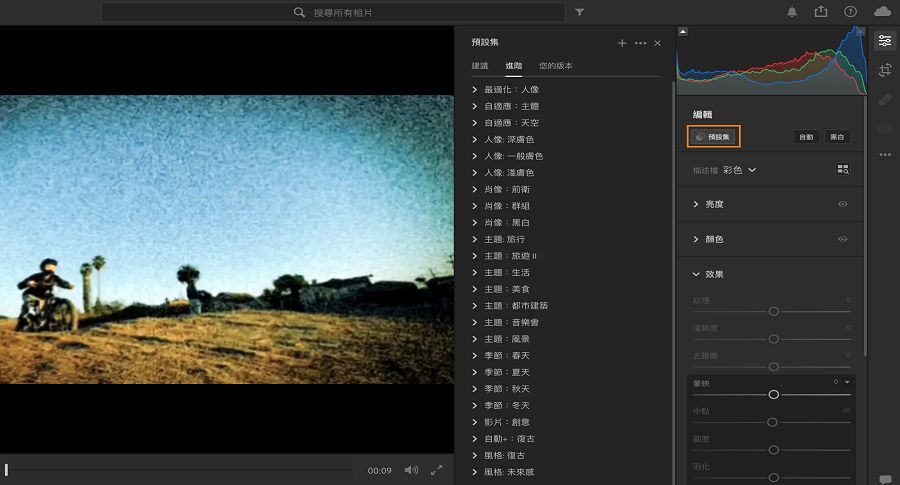The width and height of the screenshot is (900, 485).
Task: Collapse the 效果 panel section
Action: (x=696, y=274)
